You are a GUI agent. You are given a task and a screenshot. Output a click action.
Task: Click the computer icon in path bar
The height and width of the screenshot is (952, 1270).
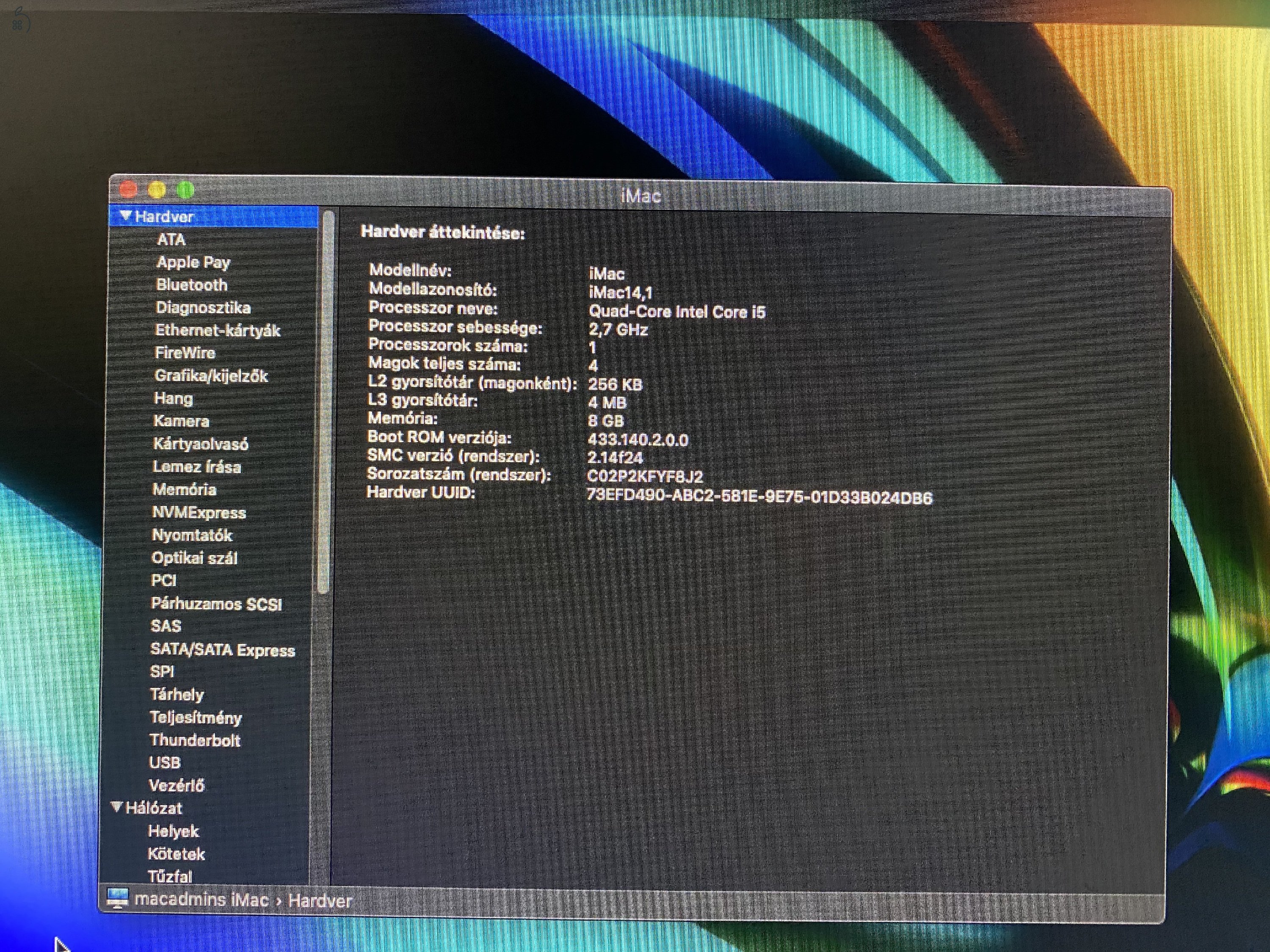[118, 899]
